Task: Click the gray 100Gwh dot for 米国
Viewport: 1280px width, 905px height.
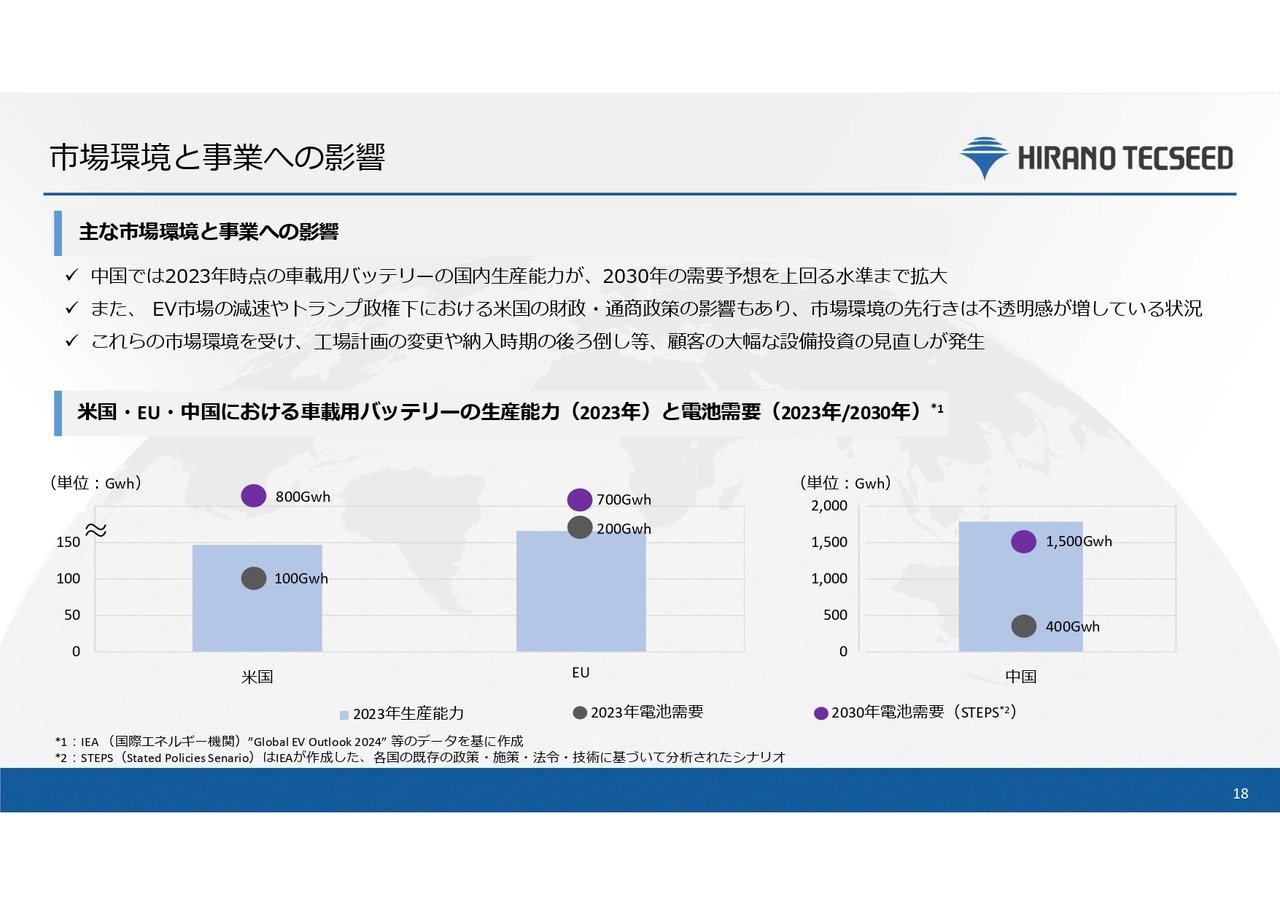Action: point(254,578)
